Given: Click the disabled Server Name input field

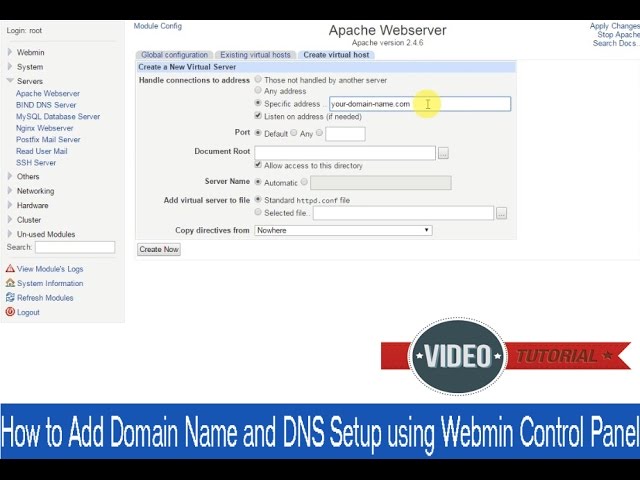Looking at the screenshot, I should (x=381, y=183).
